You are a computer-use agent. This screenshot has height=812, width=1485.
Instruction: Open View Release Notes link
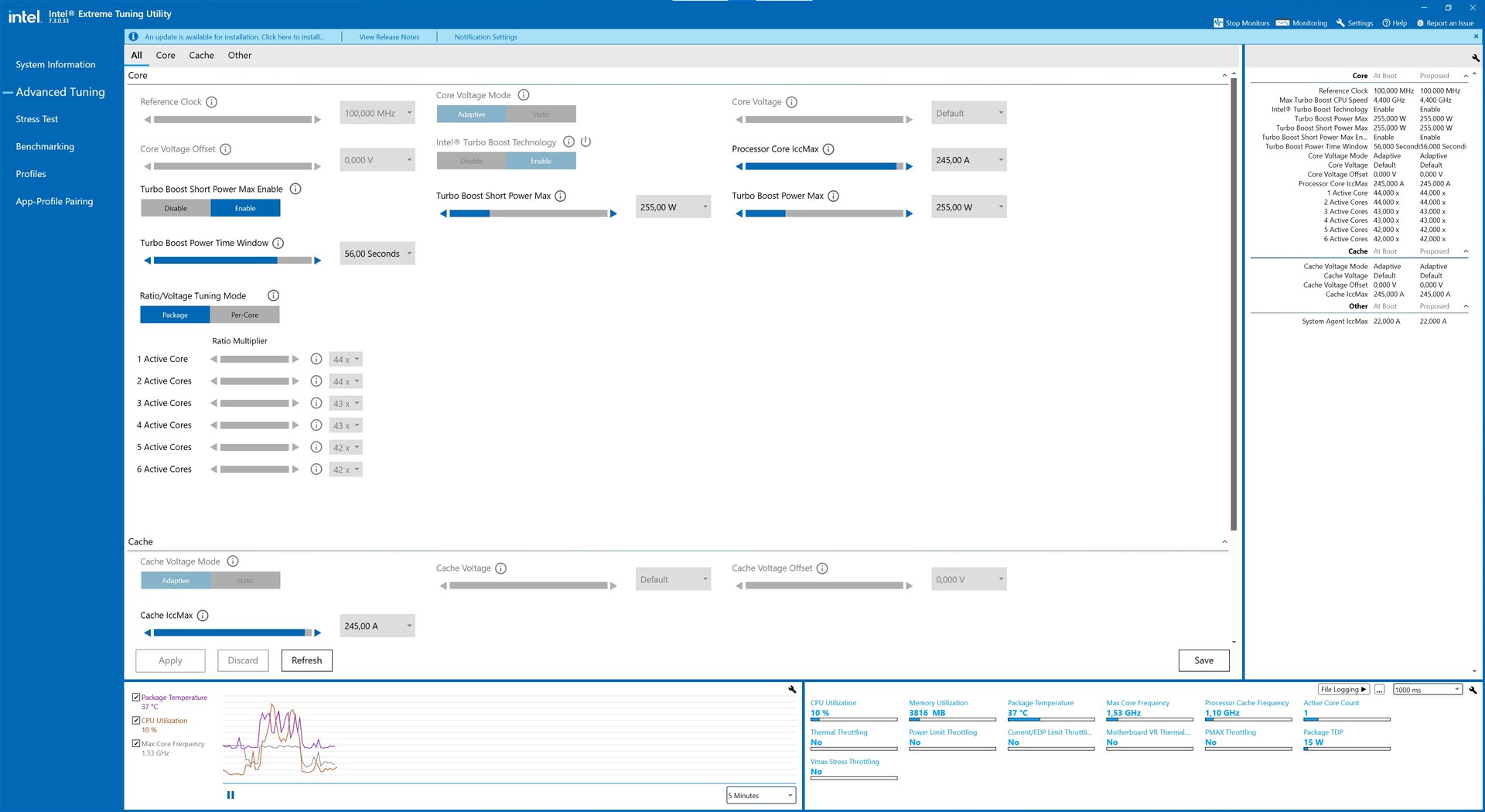(389, 37)
